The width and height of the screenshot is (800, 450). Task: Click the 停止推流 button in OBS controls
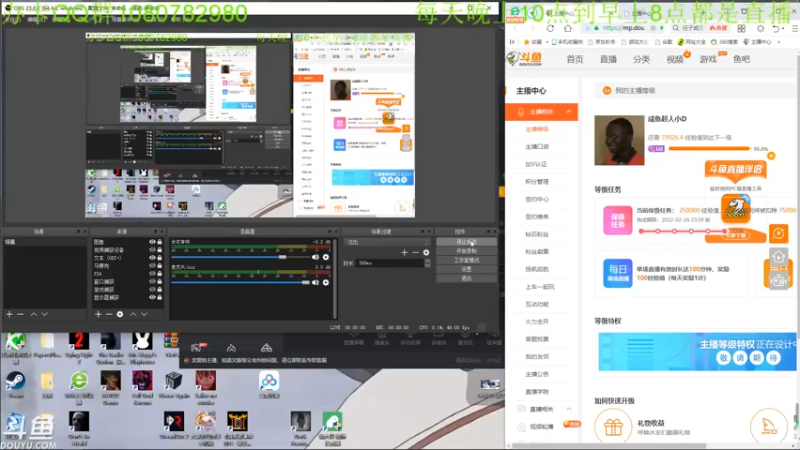466,242
